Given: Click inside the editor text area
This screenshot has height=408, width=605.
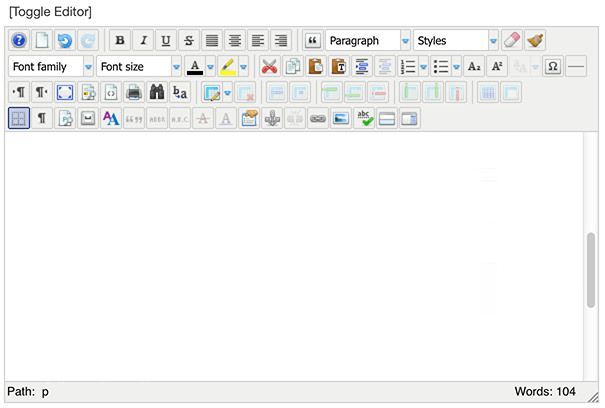Looking at the screenshot, I should tap(294, 256).
